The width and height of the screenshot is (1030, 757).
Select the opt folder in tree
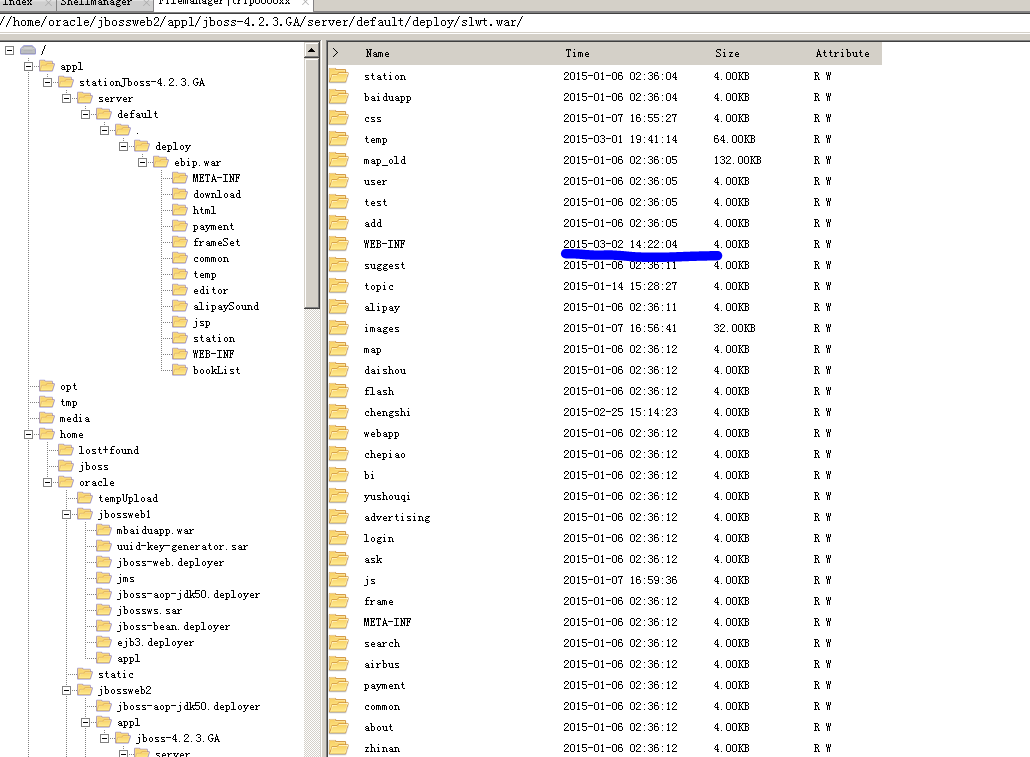point(68,386)
